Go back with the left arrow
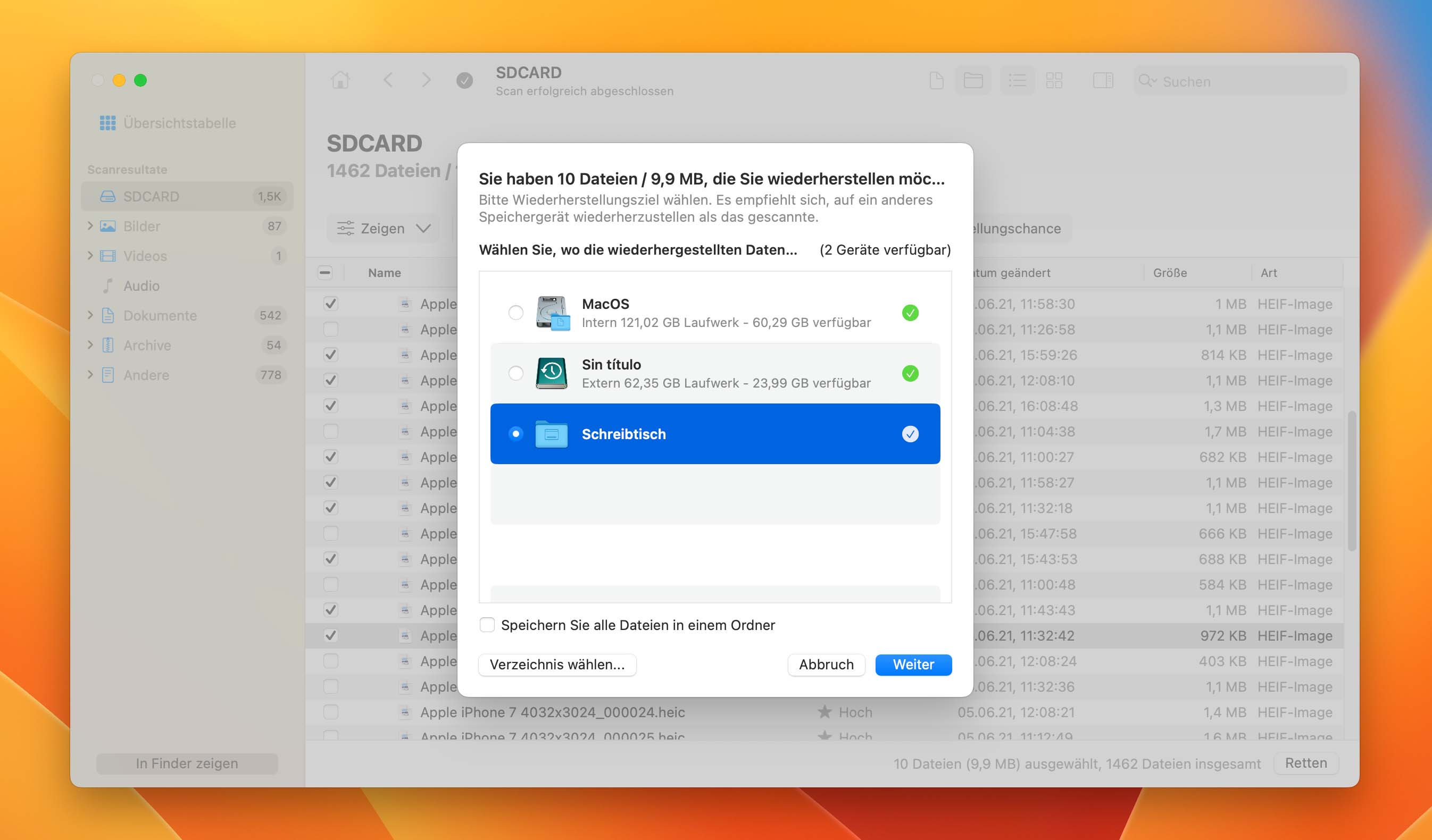 tap(388, 80)
